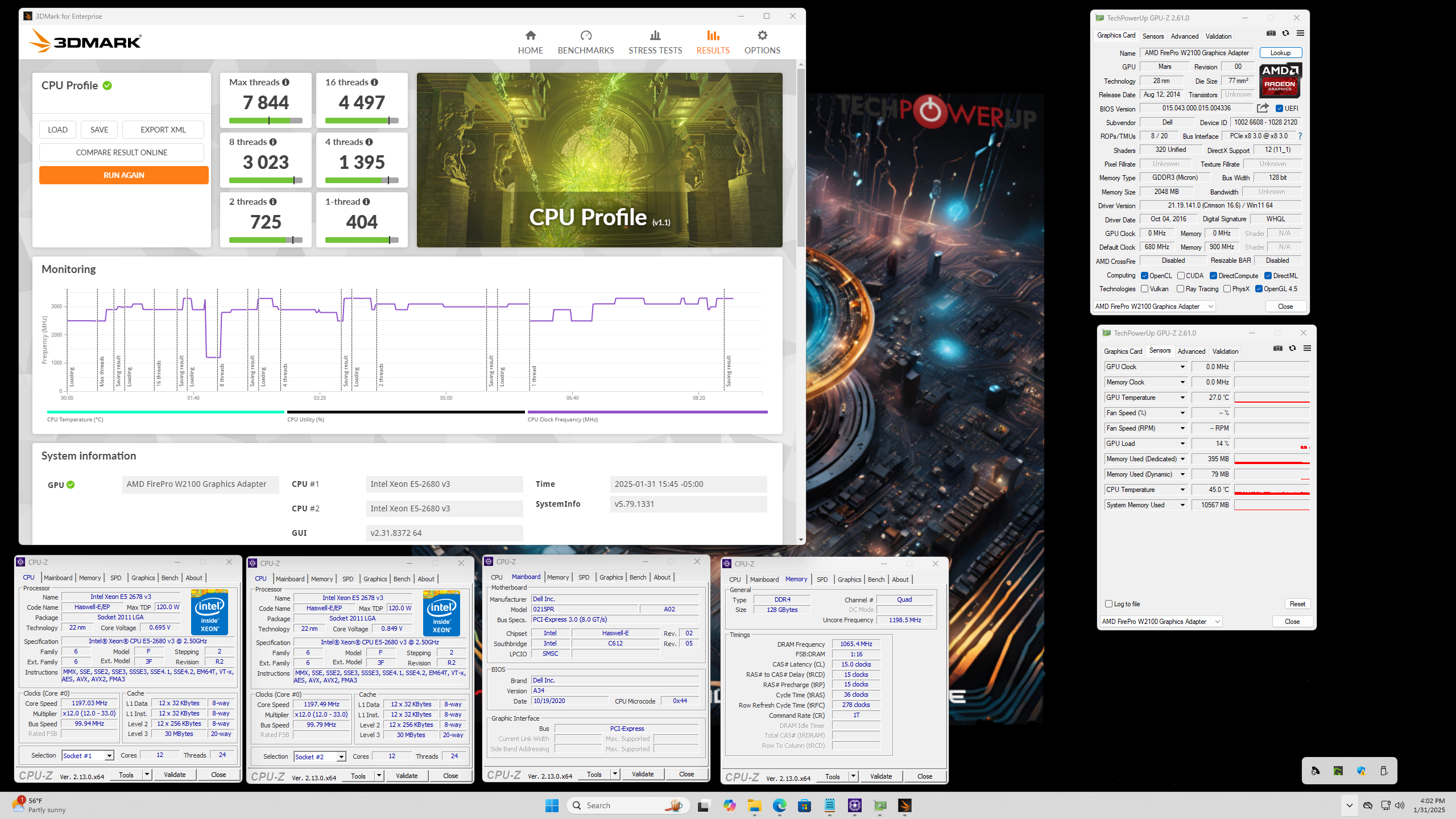
Task: Open the Socket #1 selection dropdown in CPU-Z
Action: click(88, 755)
